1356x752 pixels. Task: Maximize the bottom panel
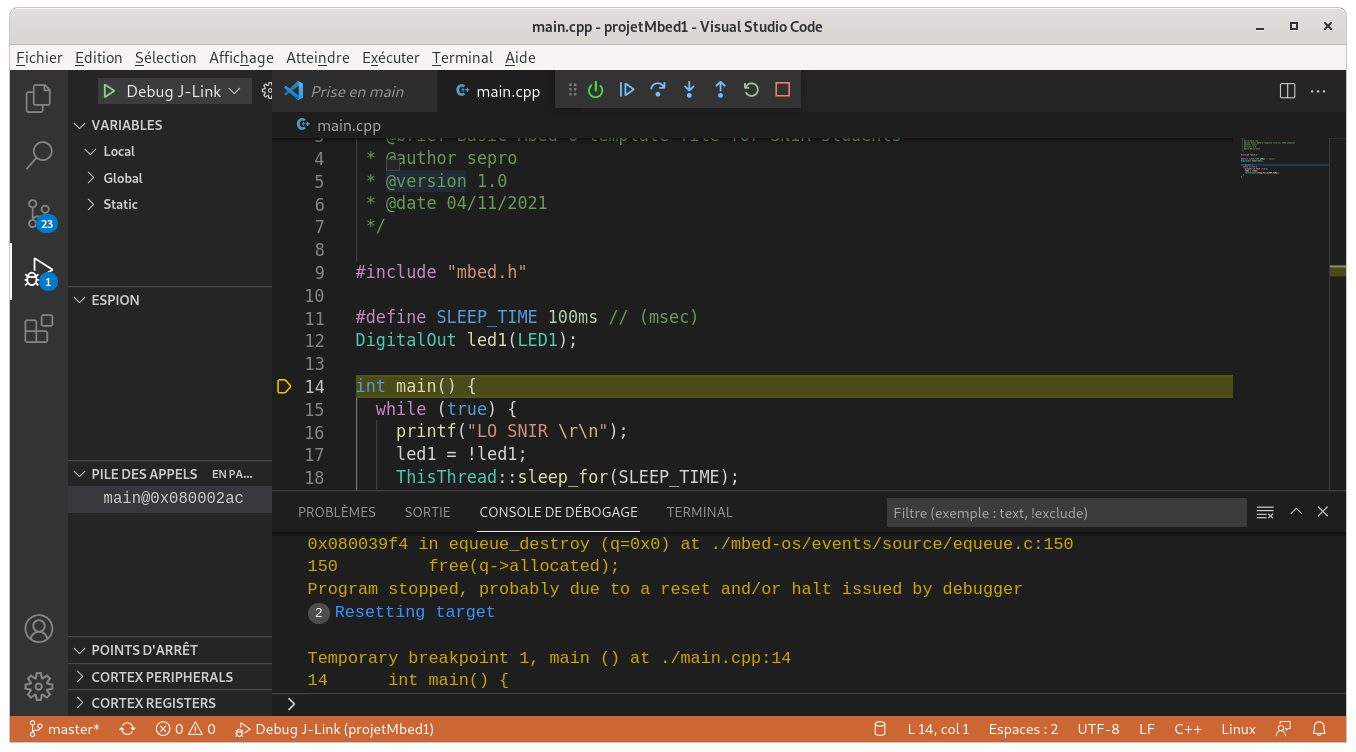(1296, 511)
